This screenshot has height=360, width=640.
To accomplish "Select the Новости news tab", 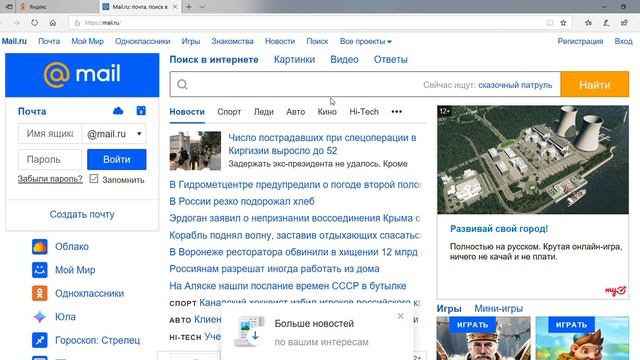I will tap(187, 112).
